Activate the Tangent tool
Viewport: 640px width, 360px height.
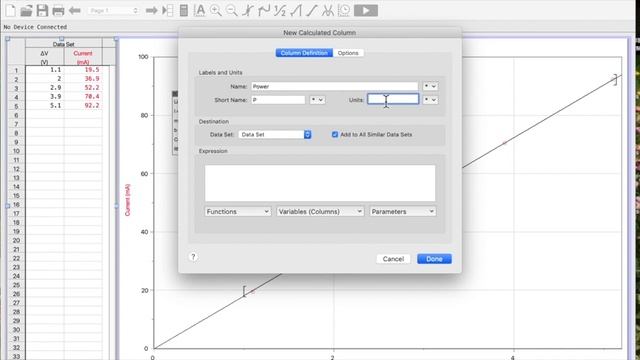coord(264,10)
